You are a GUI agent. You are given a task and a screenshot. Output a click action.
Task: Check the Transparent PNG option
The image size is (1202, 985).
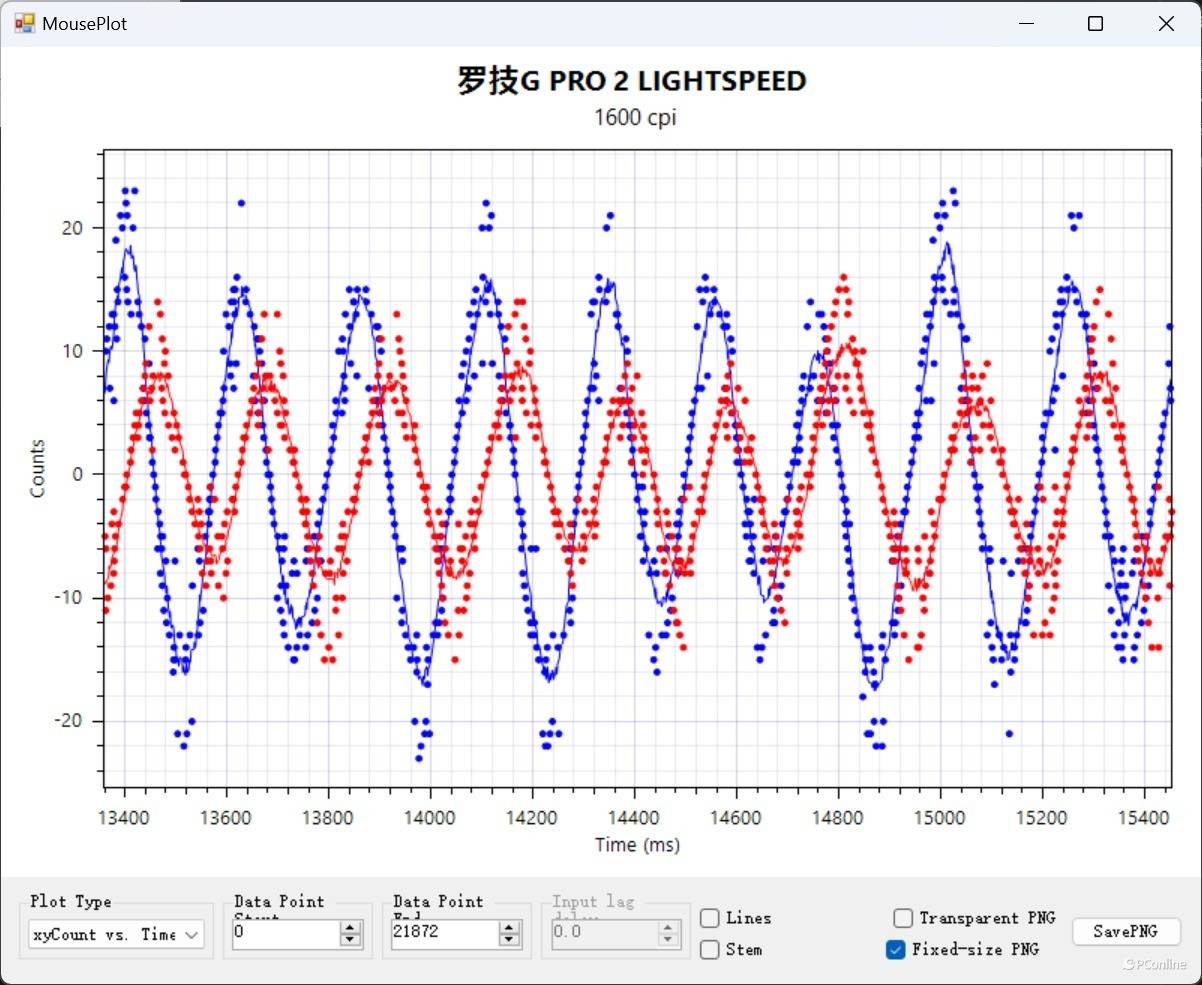903,918
